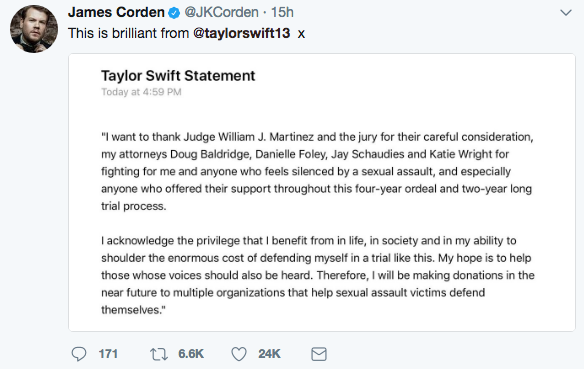Screen dimensions: 584x369
Task: Click the 'I acknowledge the privilege' paragraph
Action: coord(318,275)
